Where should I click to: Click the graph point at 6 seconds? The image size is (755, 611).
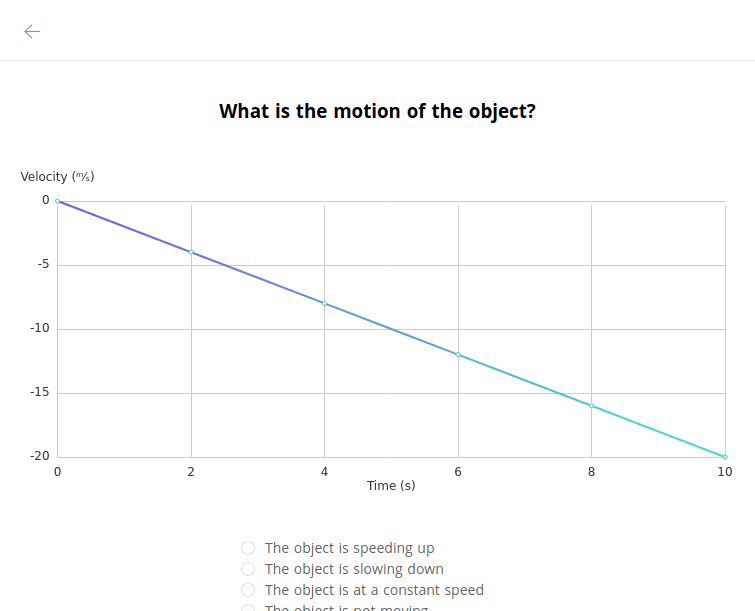(x=458, y=354)
